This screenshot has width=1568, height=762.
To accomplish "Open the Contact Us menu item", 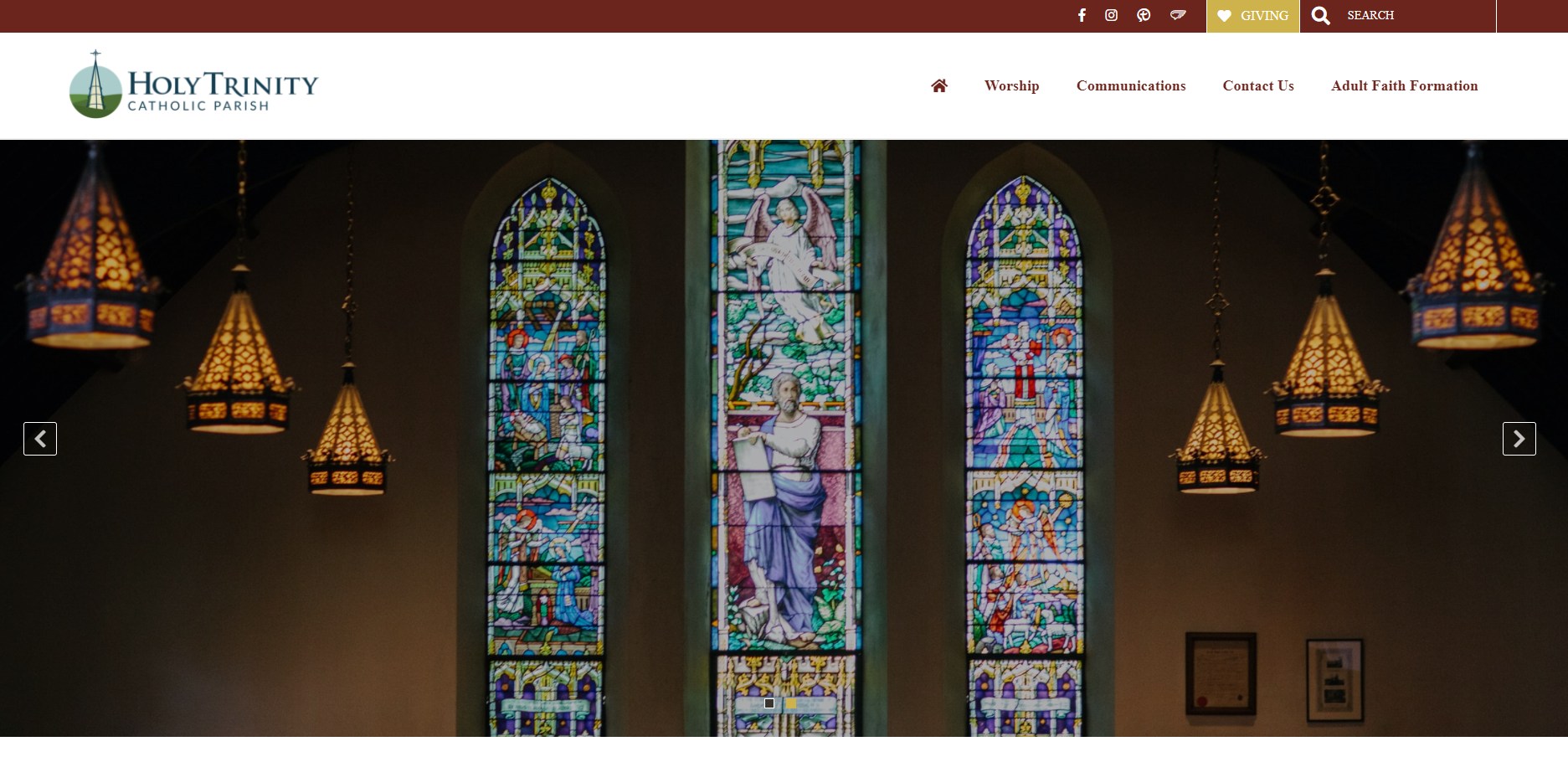I will coord(1257,85).
